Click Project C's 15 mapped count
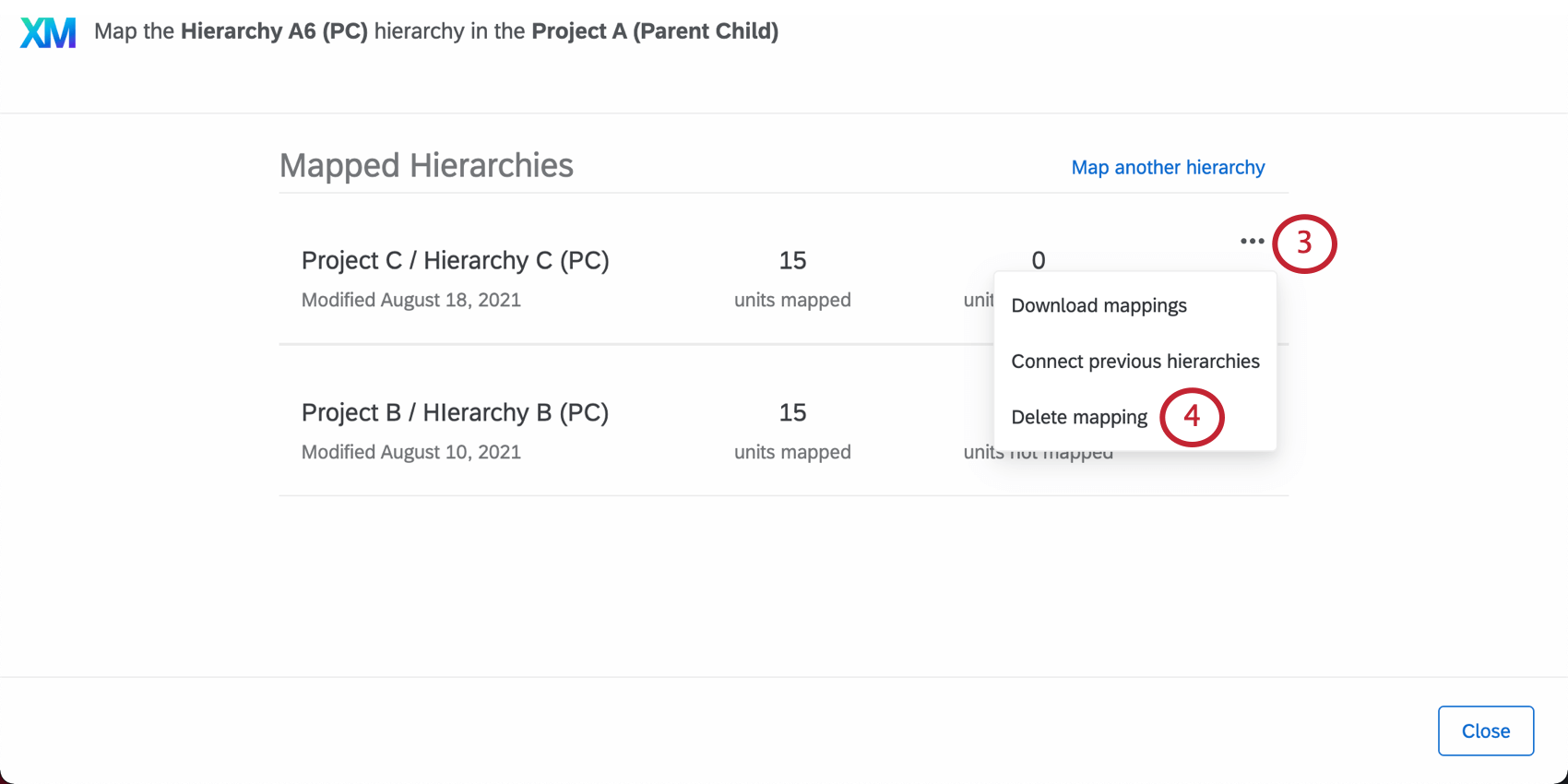The image size is (1568, 784). [792, 261]
